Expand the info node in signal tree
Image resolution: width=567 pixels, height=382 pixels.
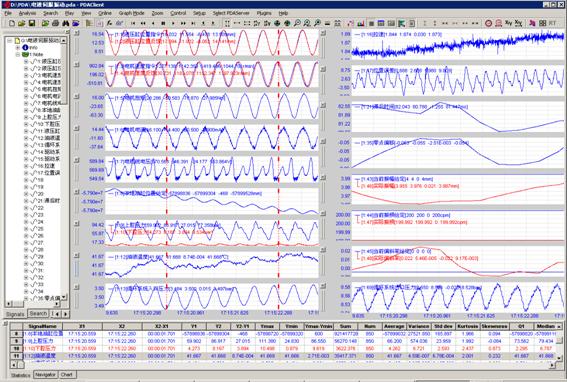[x=18, y=47]
